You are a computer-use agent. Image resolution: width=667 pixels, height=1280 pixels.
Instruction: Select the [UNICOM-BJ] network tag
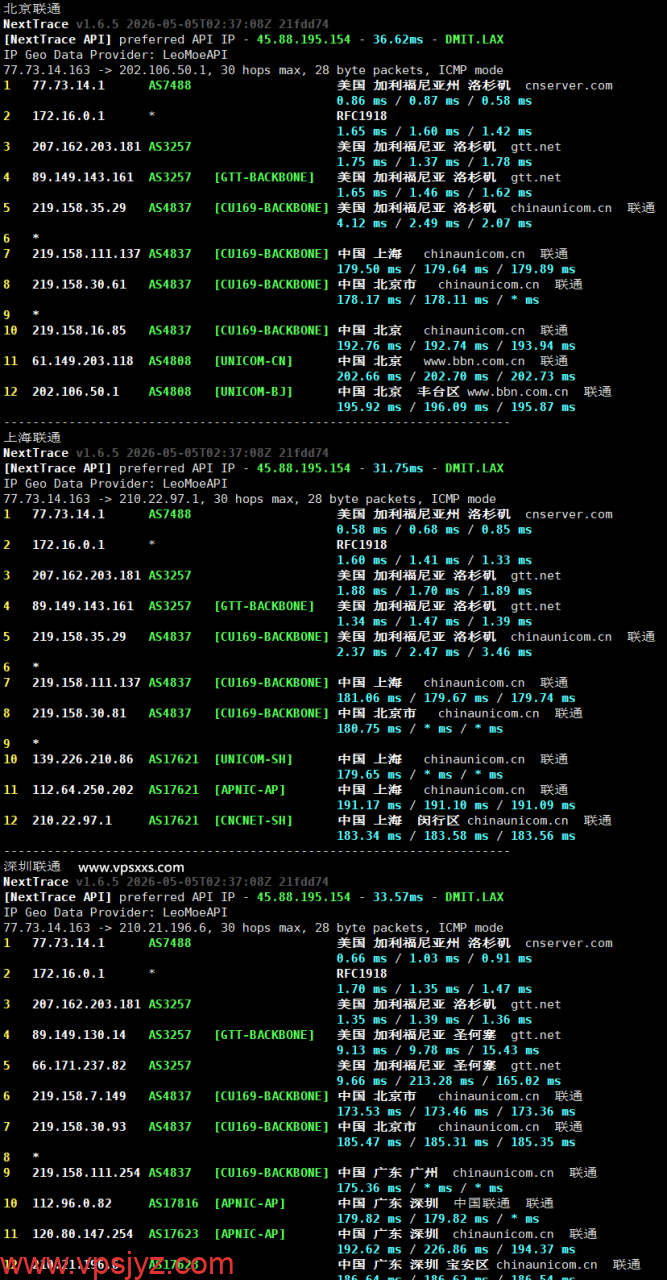click(x=254, y=392)
